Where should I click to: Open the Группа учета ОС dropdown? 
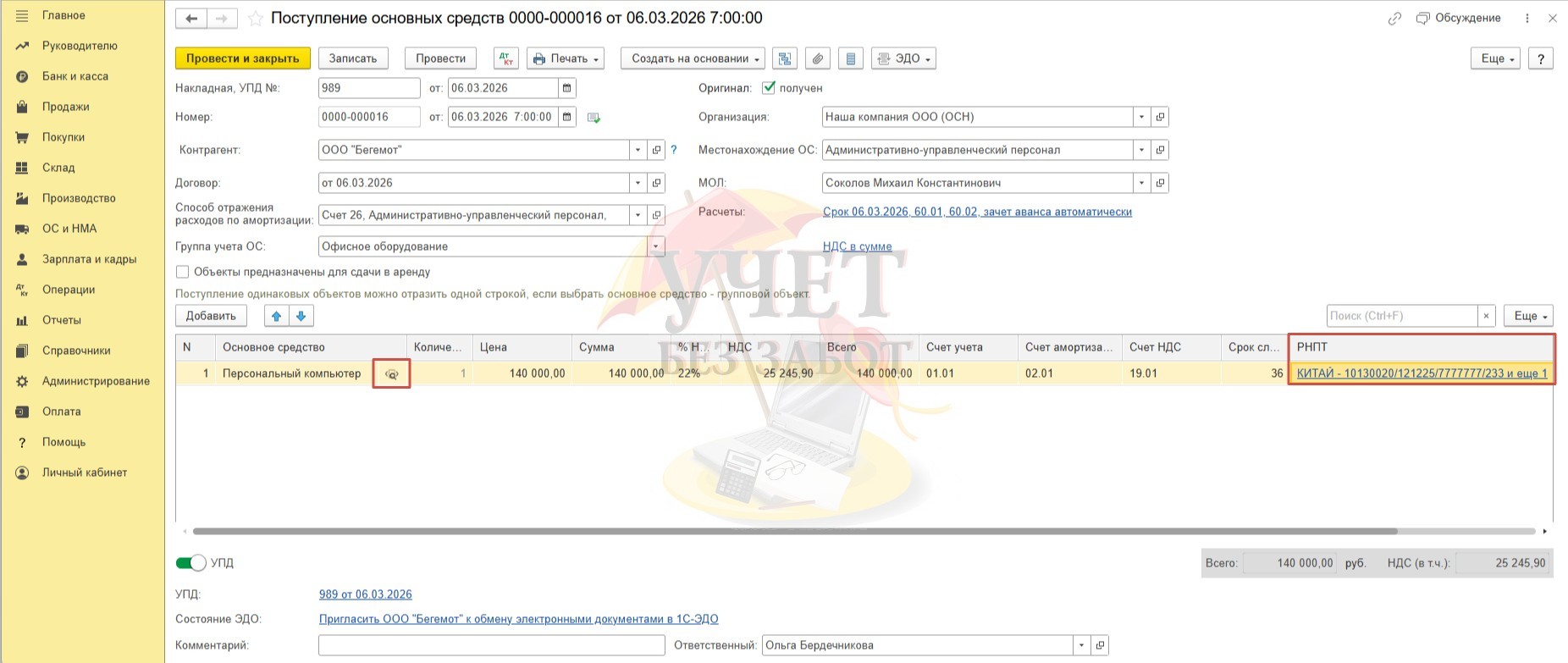pos(655,246)
